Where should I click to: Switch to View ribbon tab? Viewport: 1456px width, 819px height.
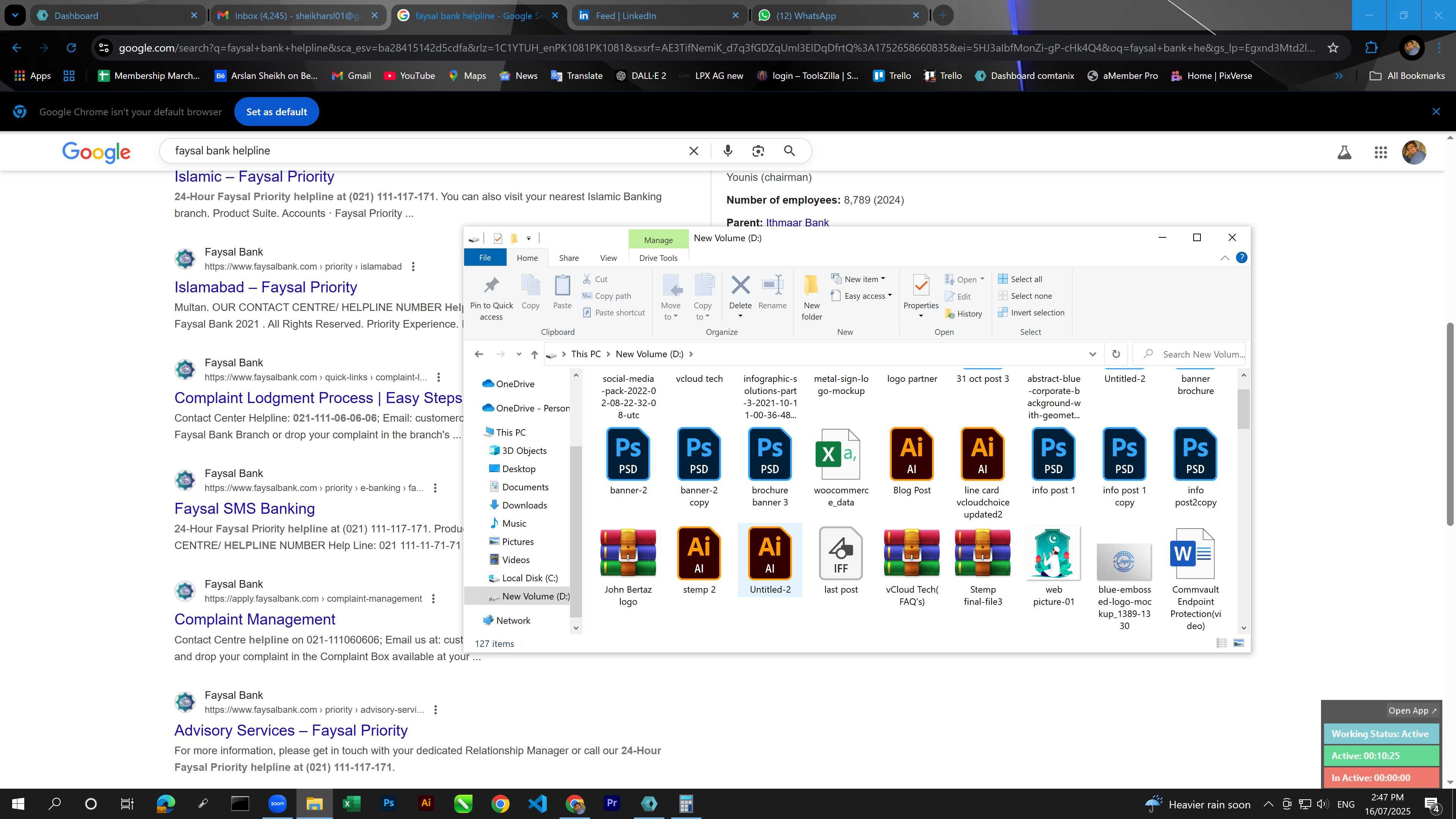coord(608,258)
